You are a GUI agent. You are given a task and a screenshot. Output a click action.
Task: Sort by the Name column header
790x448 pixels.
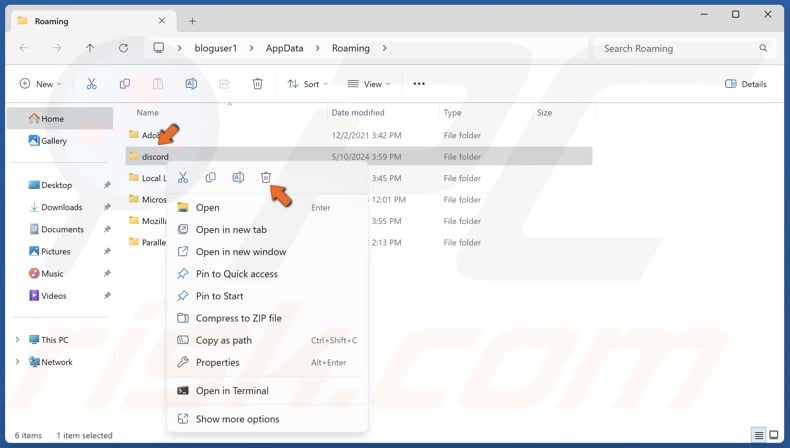pos(148,113)
